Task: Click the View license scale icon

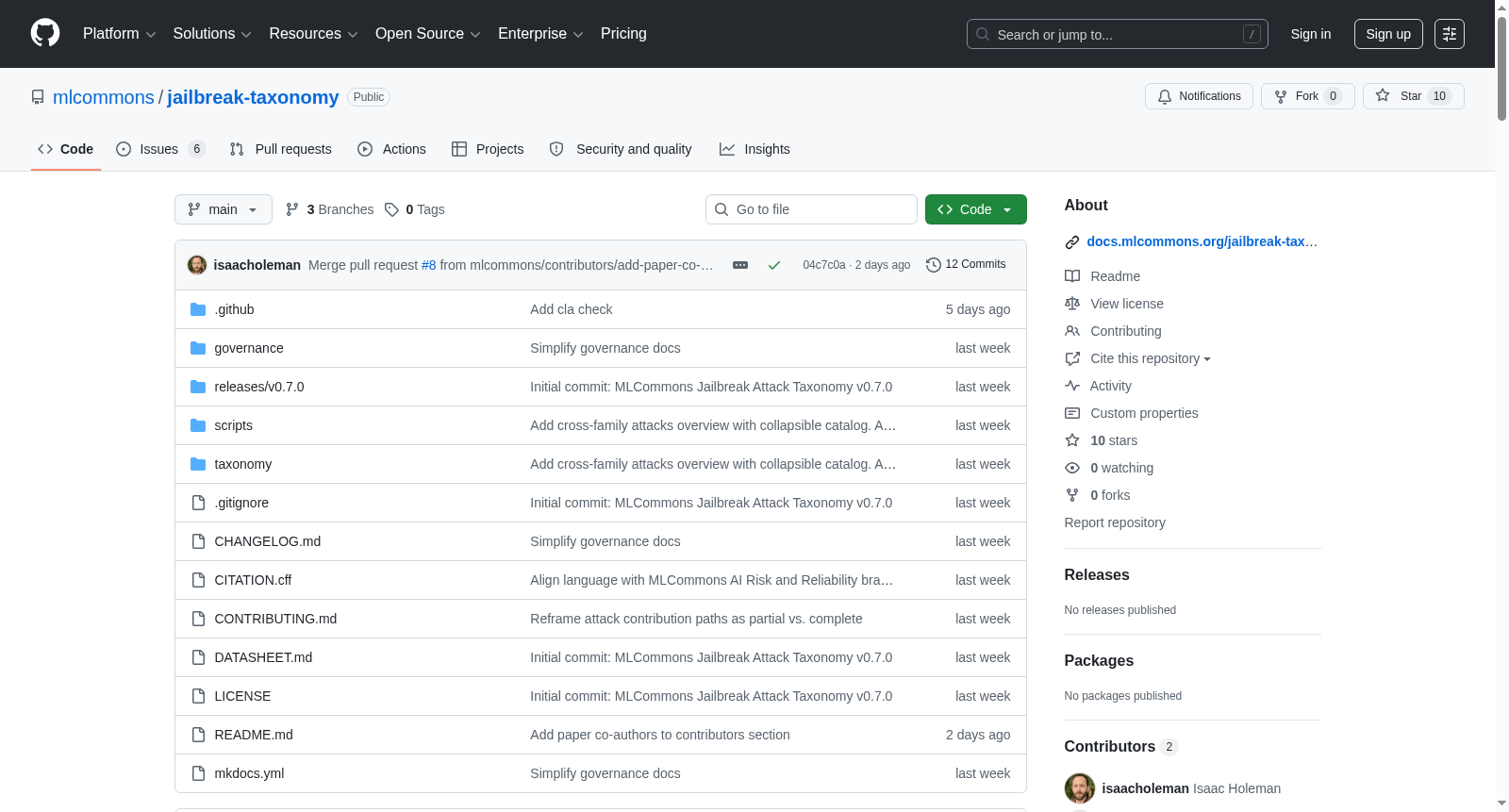Action: [1072, 304]
